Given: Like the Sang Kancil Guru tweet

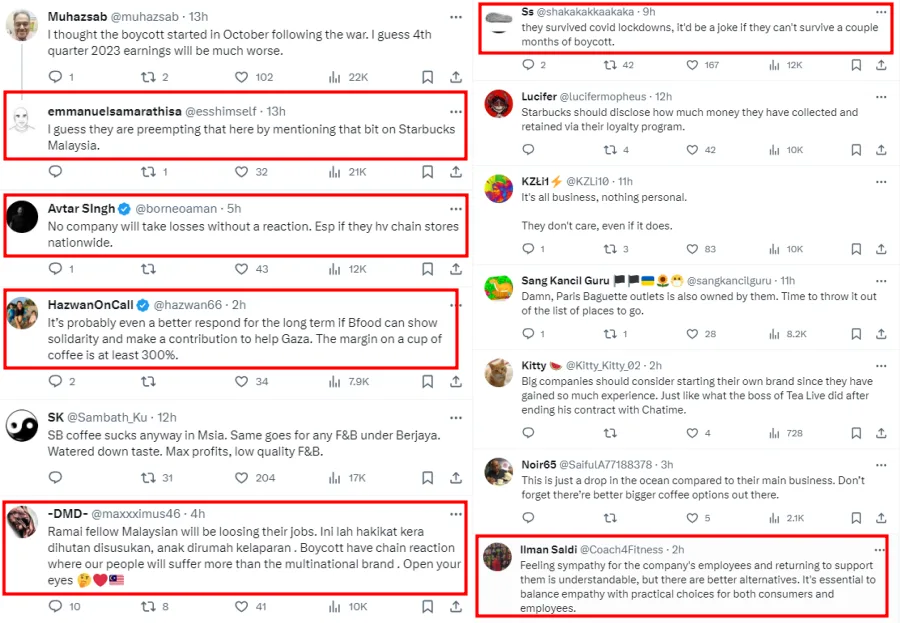Looking at the screenshot, I should pyautogui.click(x=708, y=334).
